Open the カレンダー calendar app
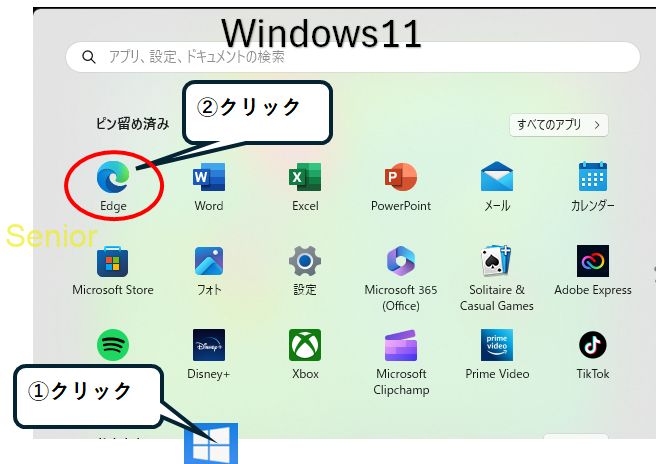The width and height of the screenshot is (656, 464). [593, 177]
